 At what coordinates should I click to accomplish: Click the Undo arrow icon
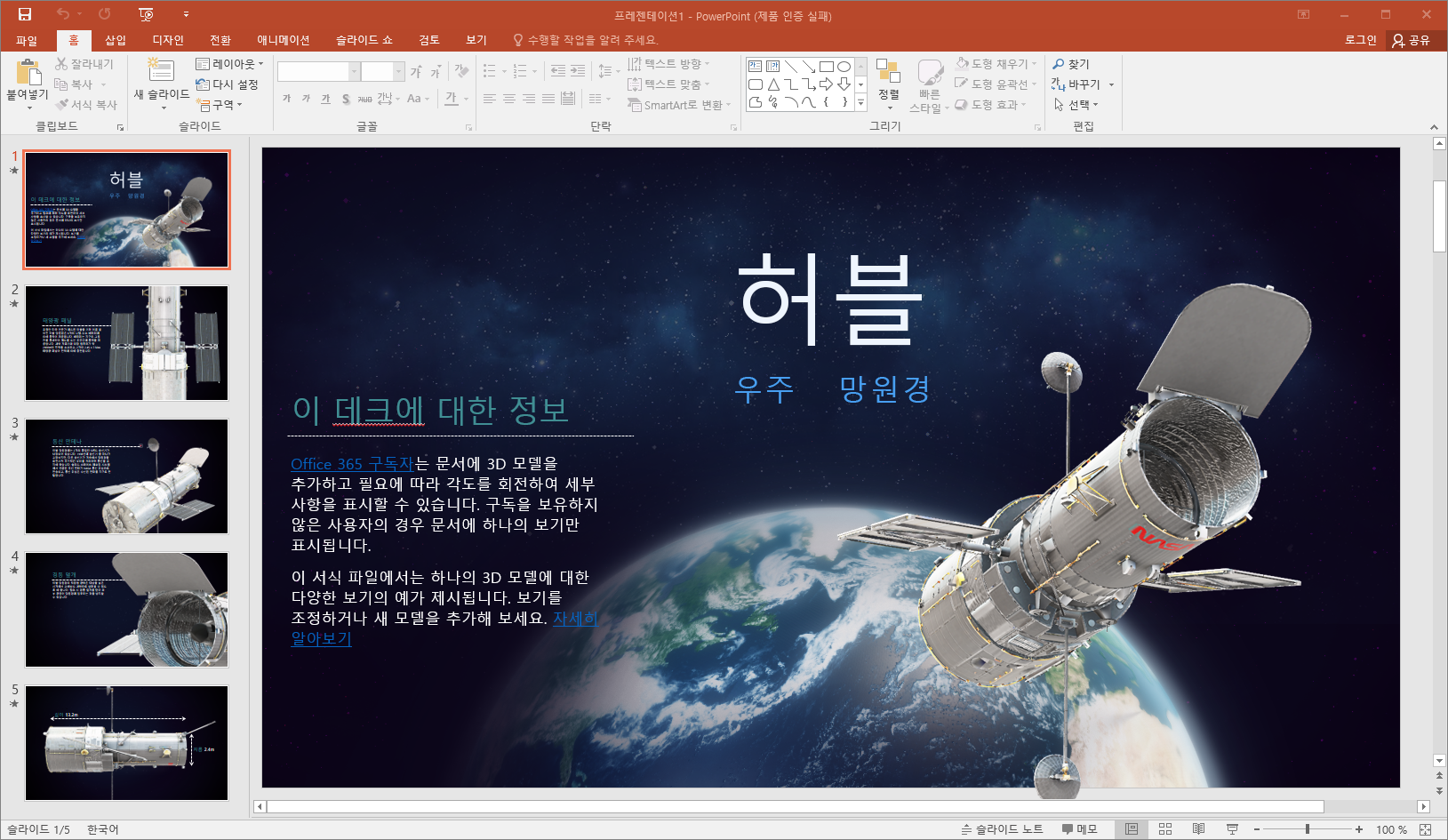pos(63,14)
